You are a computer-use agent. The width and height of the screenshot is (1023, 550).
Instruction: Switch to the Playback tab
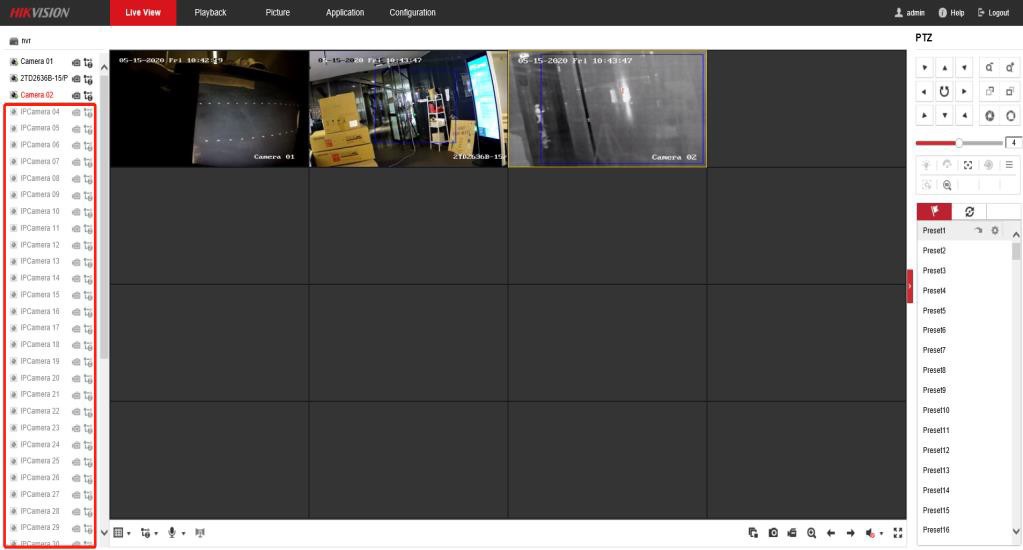pos(210,12)
